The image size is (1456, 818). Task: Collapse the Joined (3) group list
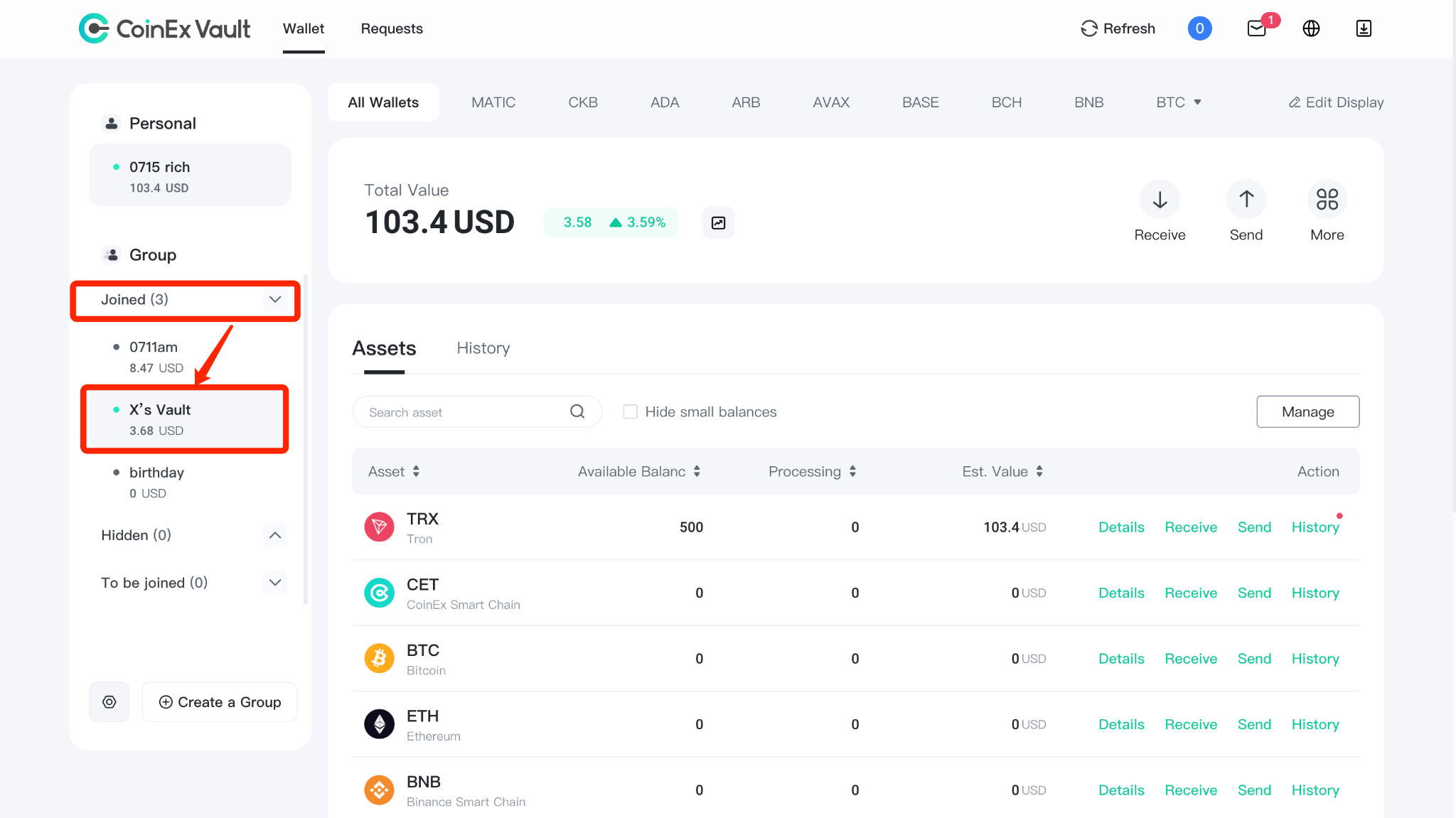click(x=275, y=299)
